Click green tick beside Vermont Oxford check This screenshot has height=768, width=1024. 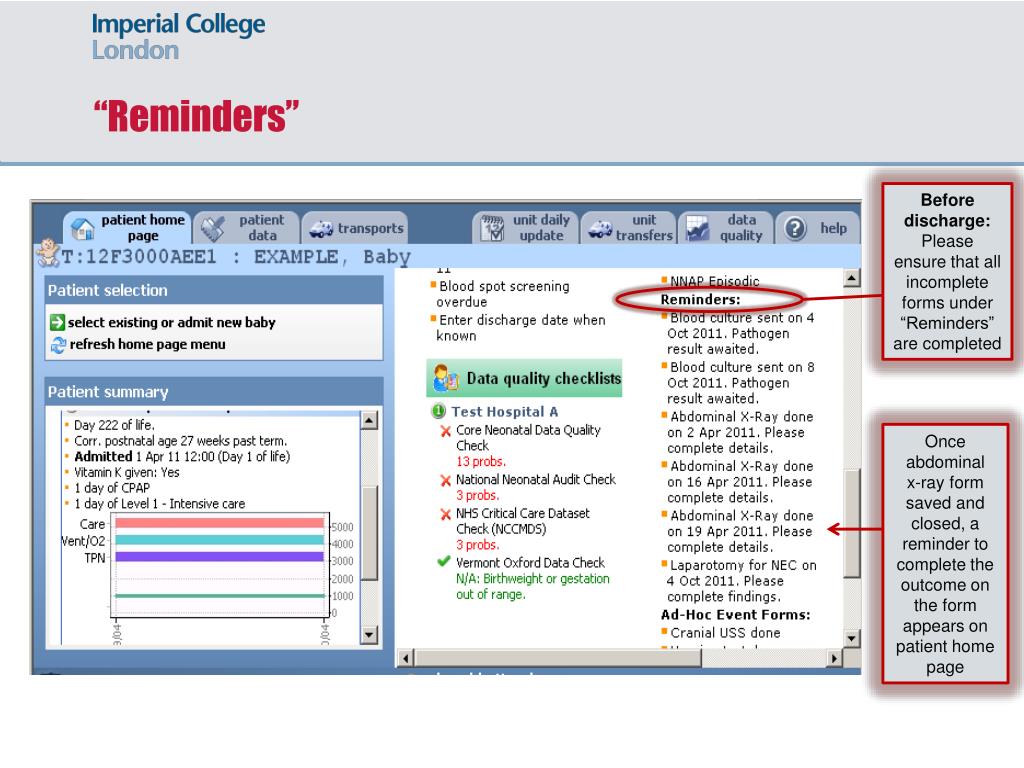tap(444, 561)
